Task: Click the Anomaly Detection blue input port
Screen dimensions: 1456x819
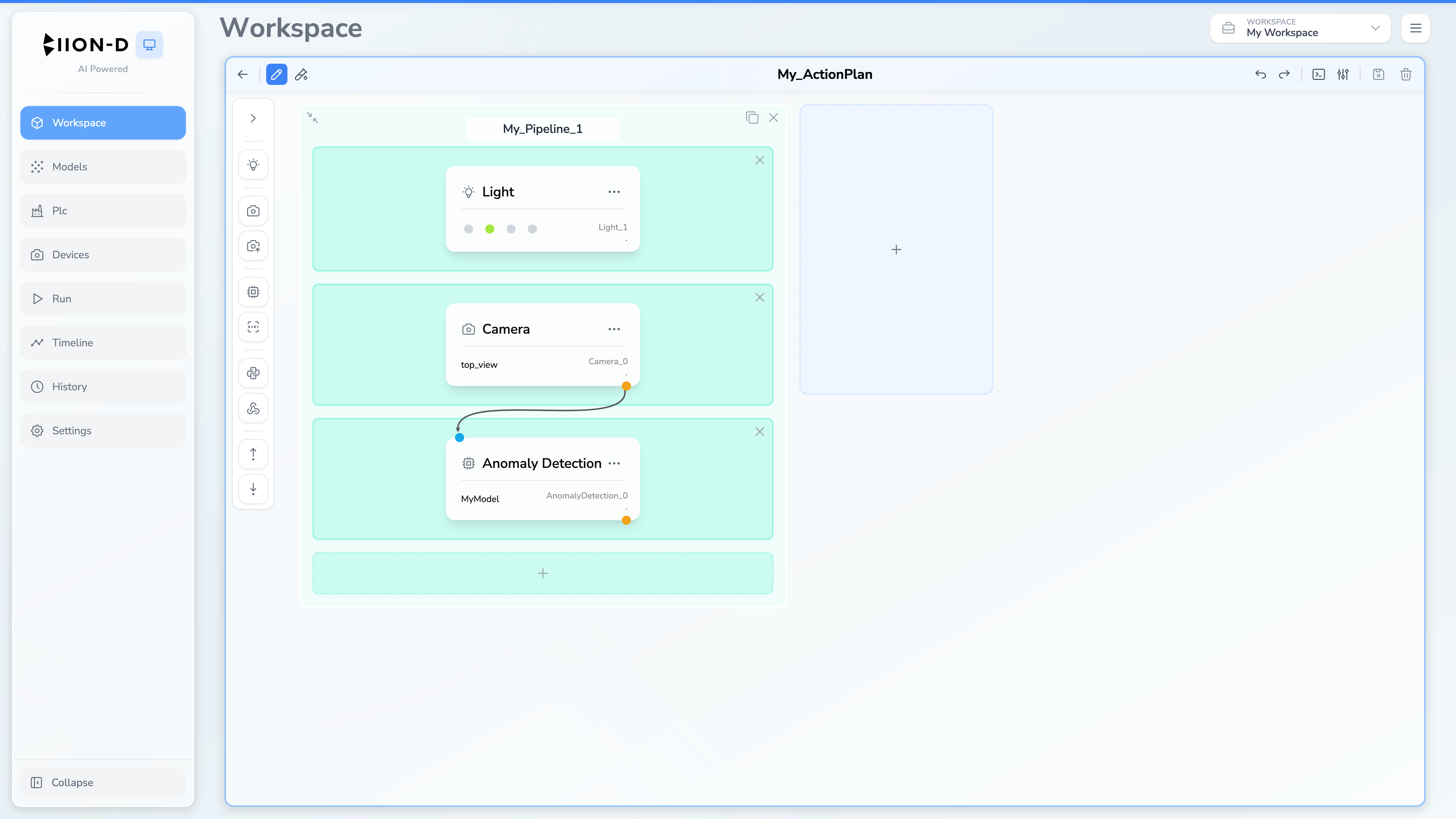Action: (x=460, y=438)
